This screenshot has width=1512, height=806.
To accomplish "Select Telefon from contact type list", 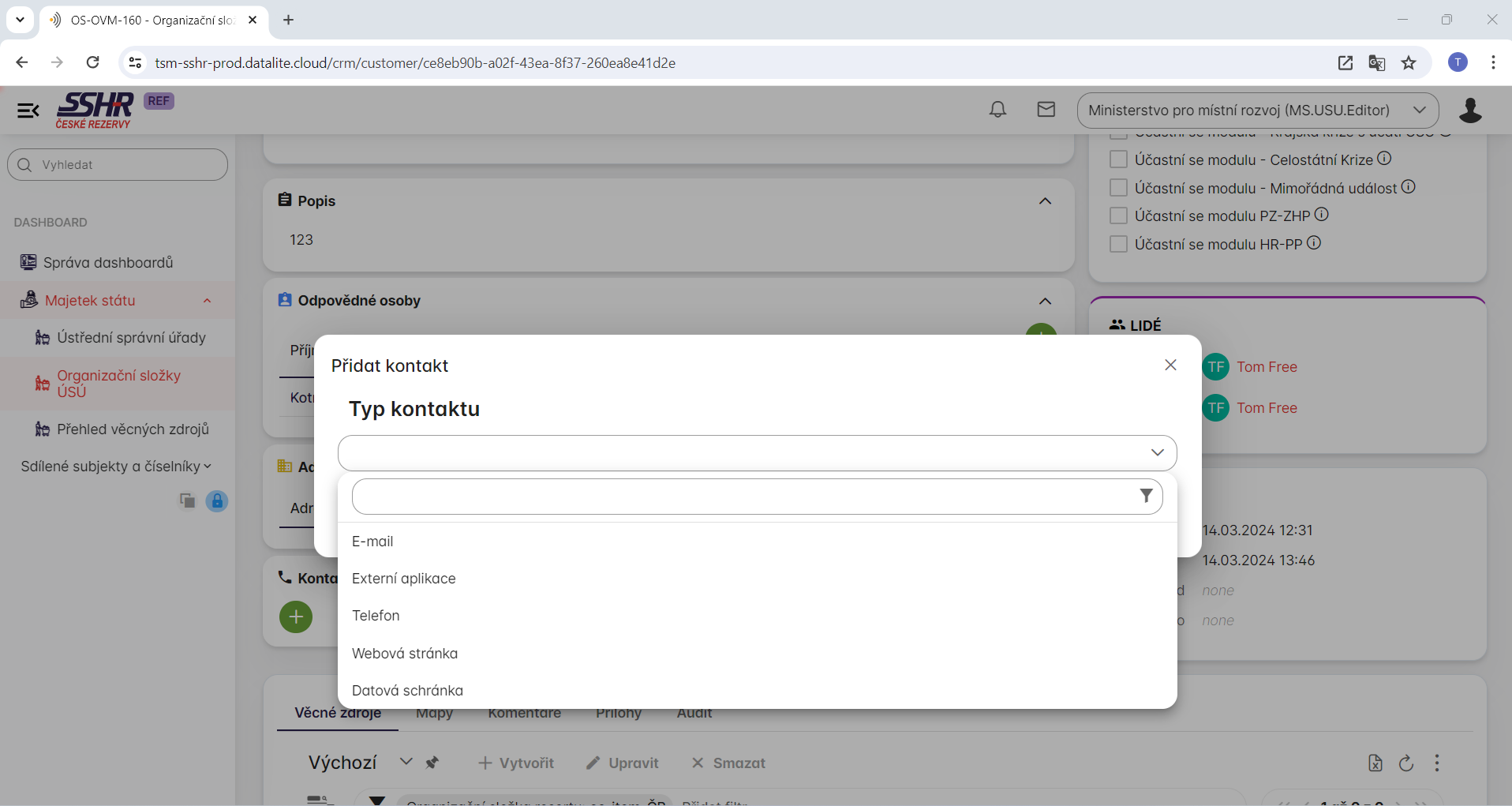I will 376,616.
